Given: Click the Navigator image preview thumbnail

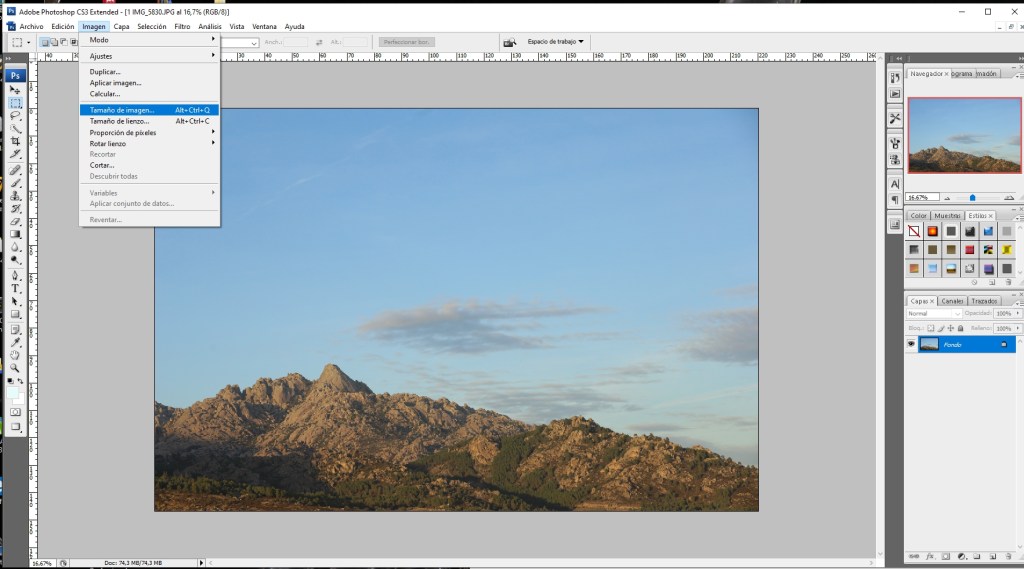Looking at the screenshot, I should [964, 135].
